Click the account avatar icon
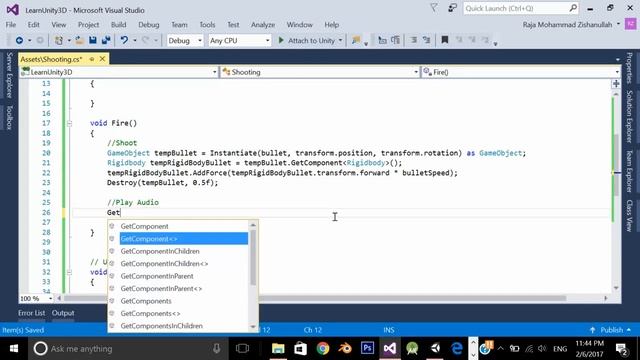This screenshot has width=640, height=360. (x=631, y=24)
